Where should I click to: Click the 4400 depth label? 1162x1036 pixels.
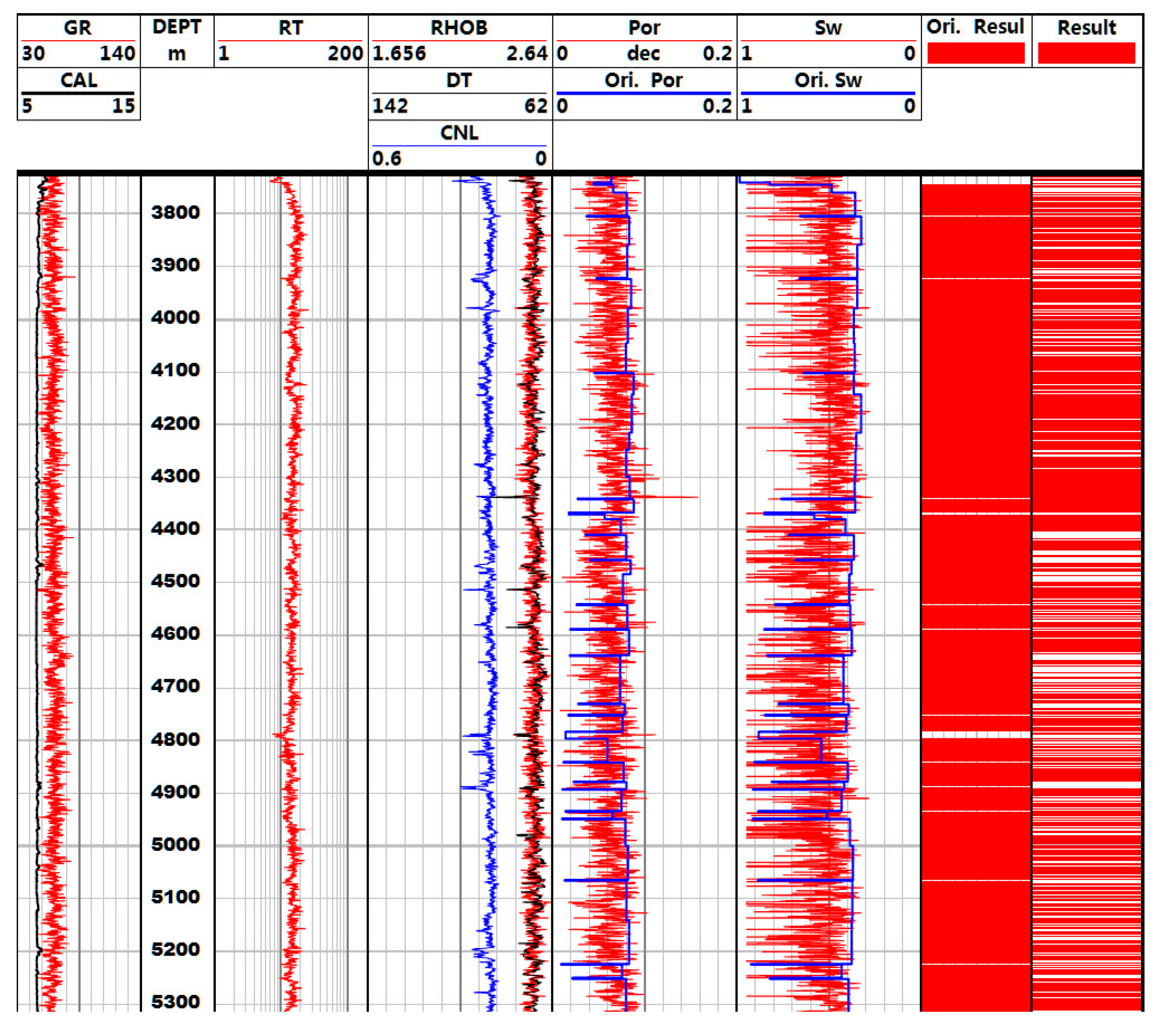[175, 528]
